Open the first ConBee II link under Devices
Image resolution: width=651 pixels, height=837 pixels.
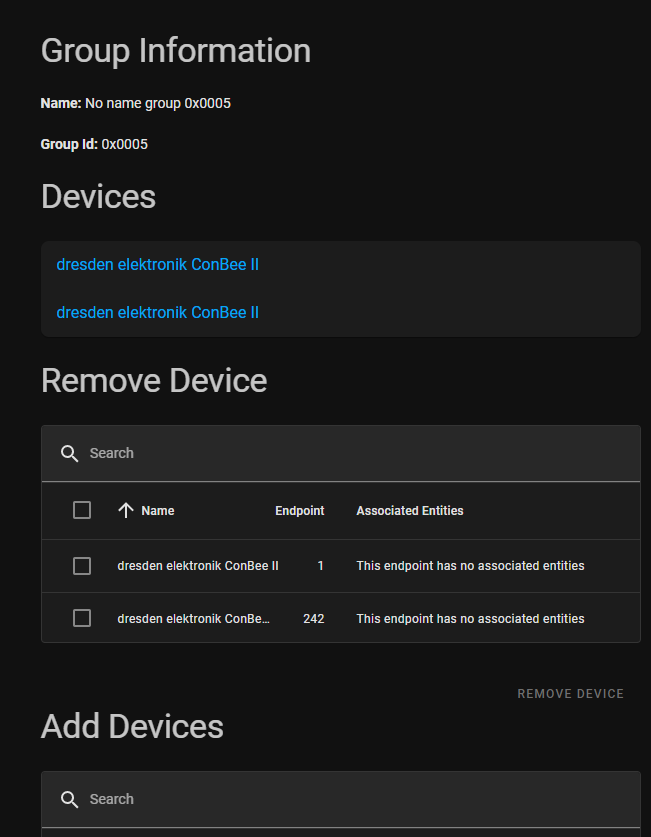point(158,264)
